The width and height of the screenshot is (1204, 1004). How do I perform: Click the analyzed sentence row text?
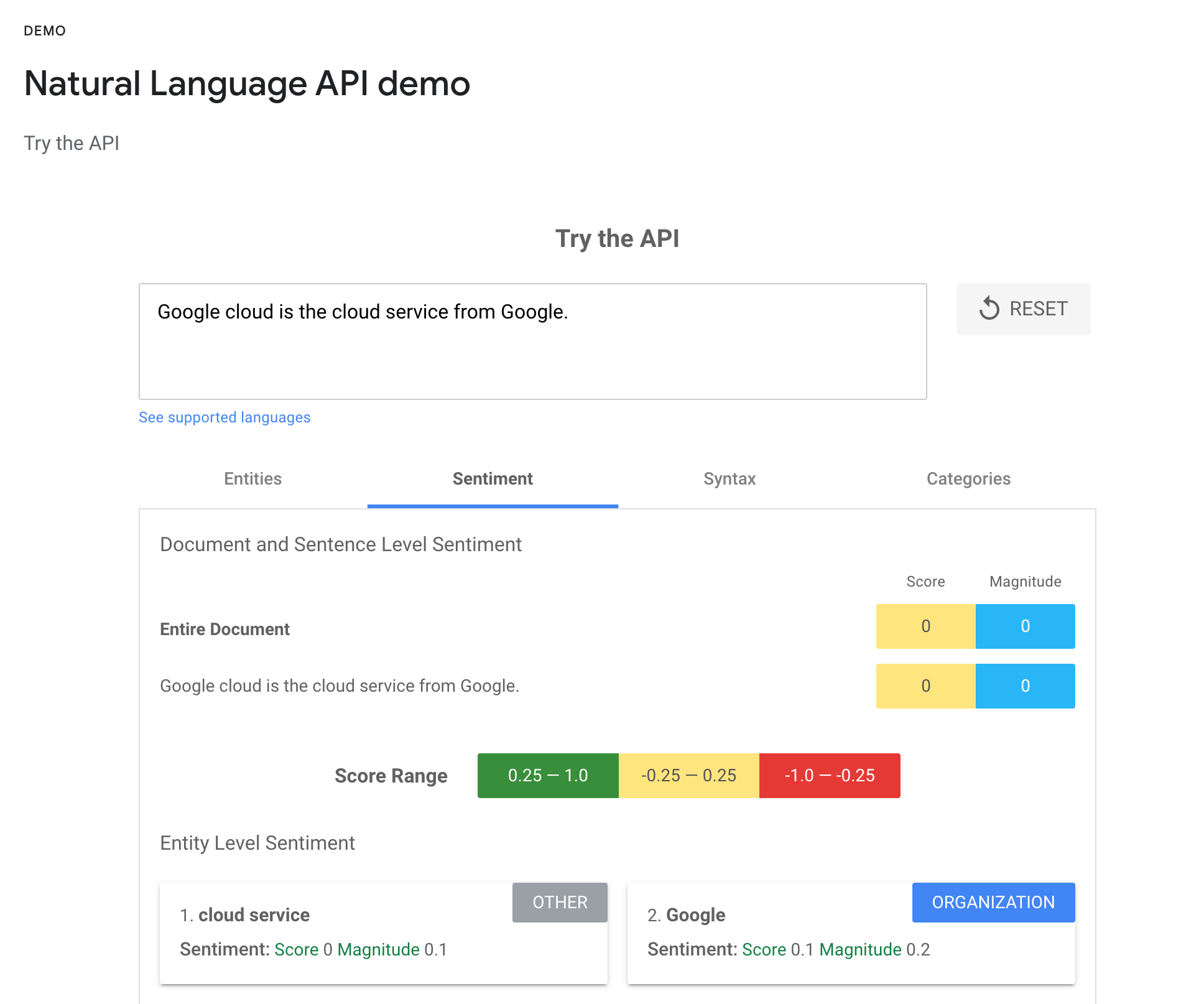340,686
